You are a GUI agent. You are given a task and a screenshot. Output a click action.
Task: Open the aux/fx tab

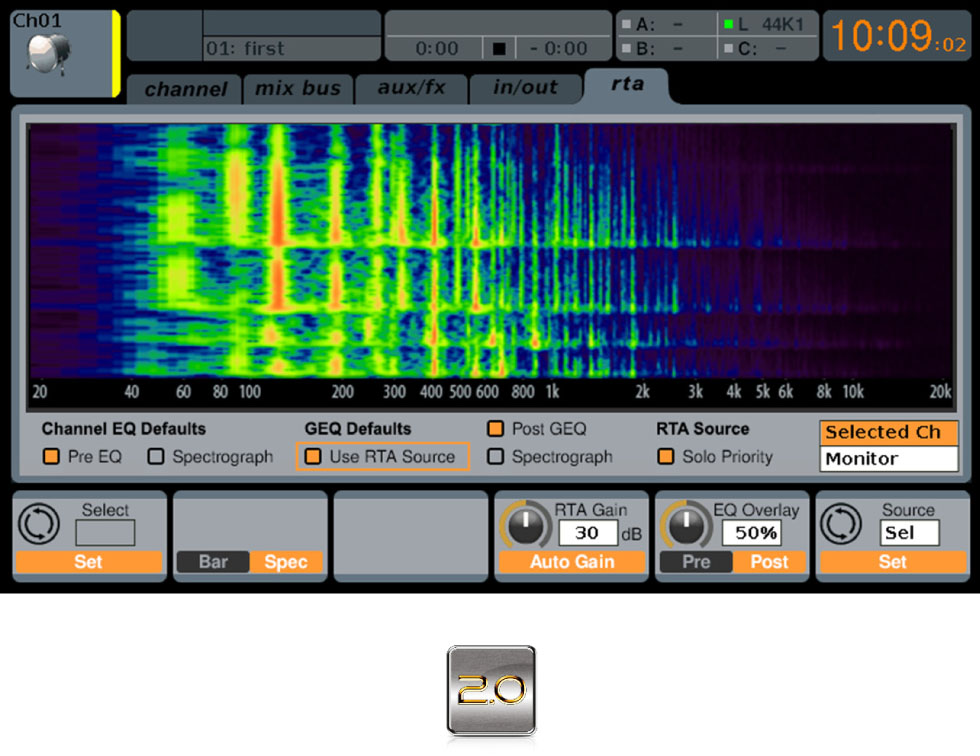pos(411,88)
